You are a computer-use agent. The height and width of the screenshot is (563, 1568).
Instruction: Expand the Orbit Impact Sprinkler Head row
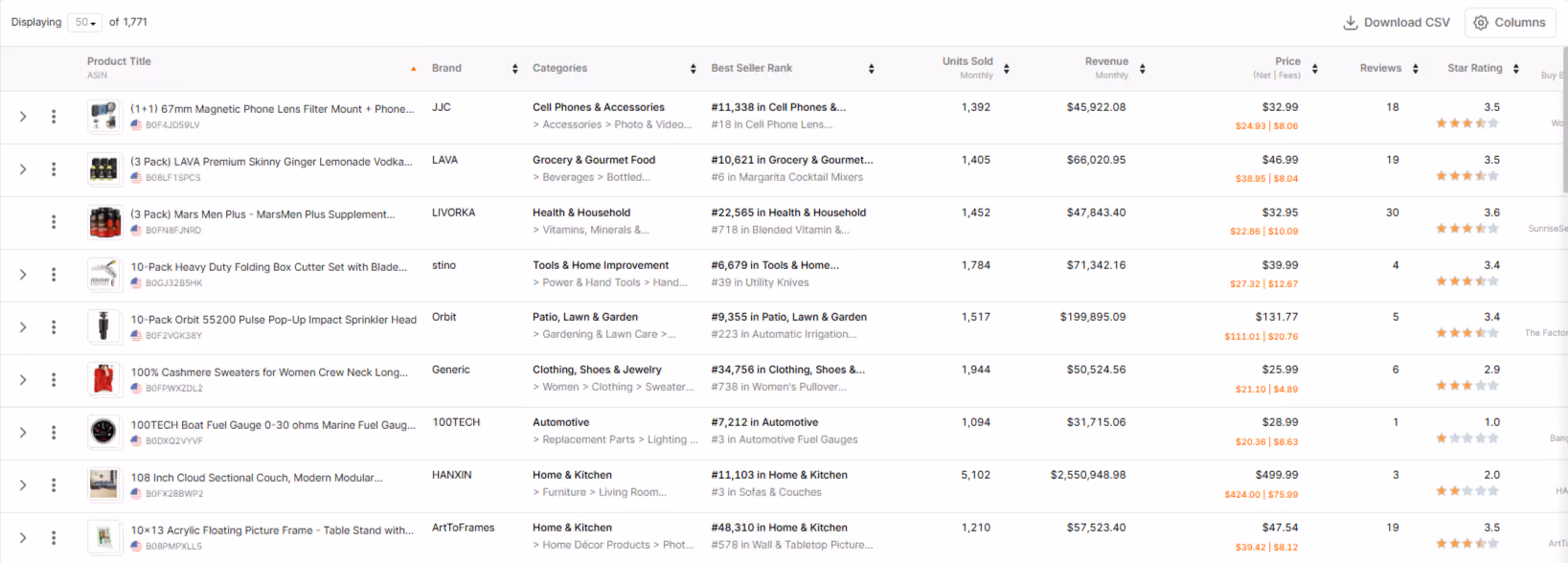[x=23, y=327]
